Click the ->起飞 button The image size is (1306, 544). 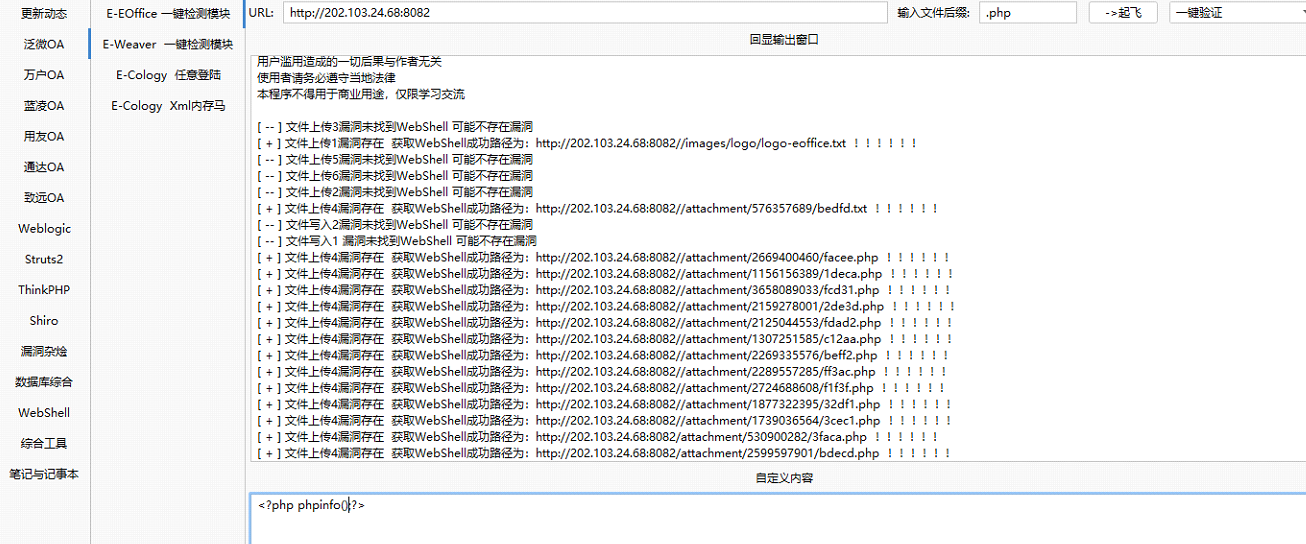pos(1123,13)
